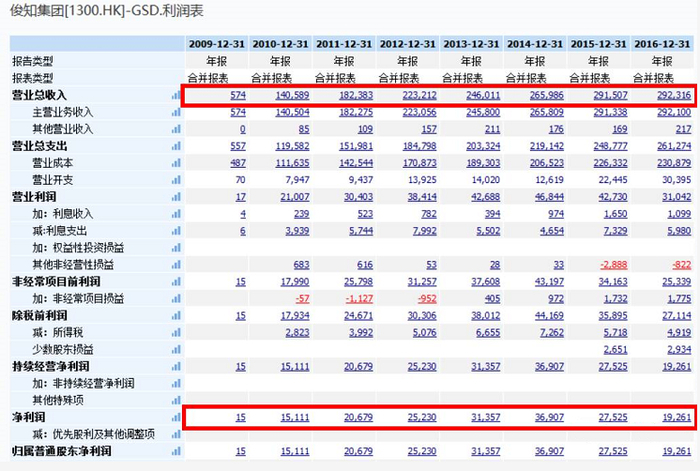Open 2015 其他非经营性损益 value -2,888
This screenshot has height=471, width=700.
(x=614, y=265)
